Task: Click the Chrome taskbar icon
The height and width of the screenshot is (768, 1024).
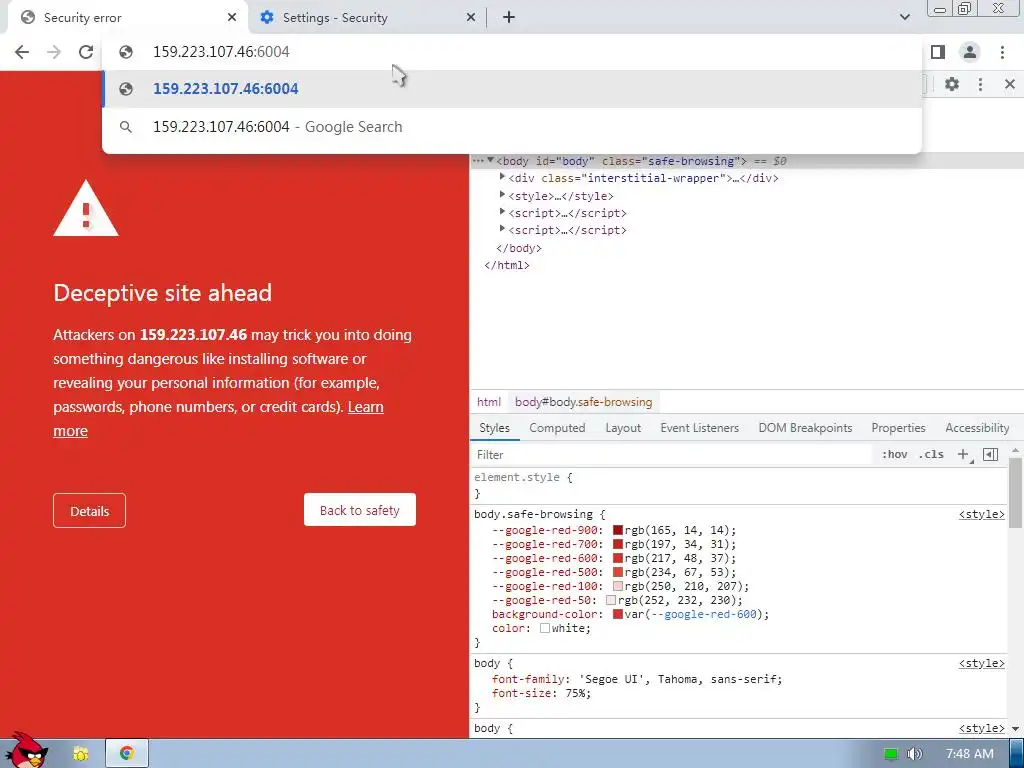Action: coord(127,754)
